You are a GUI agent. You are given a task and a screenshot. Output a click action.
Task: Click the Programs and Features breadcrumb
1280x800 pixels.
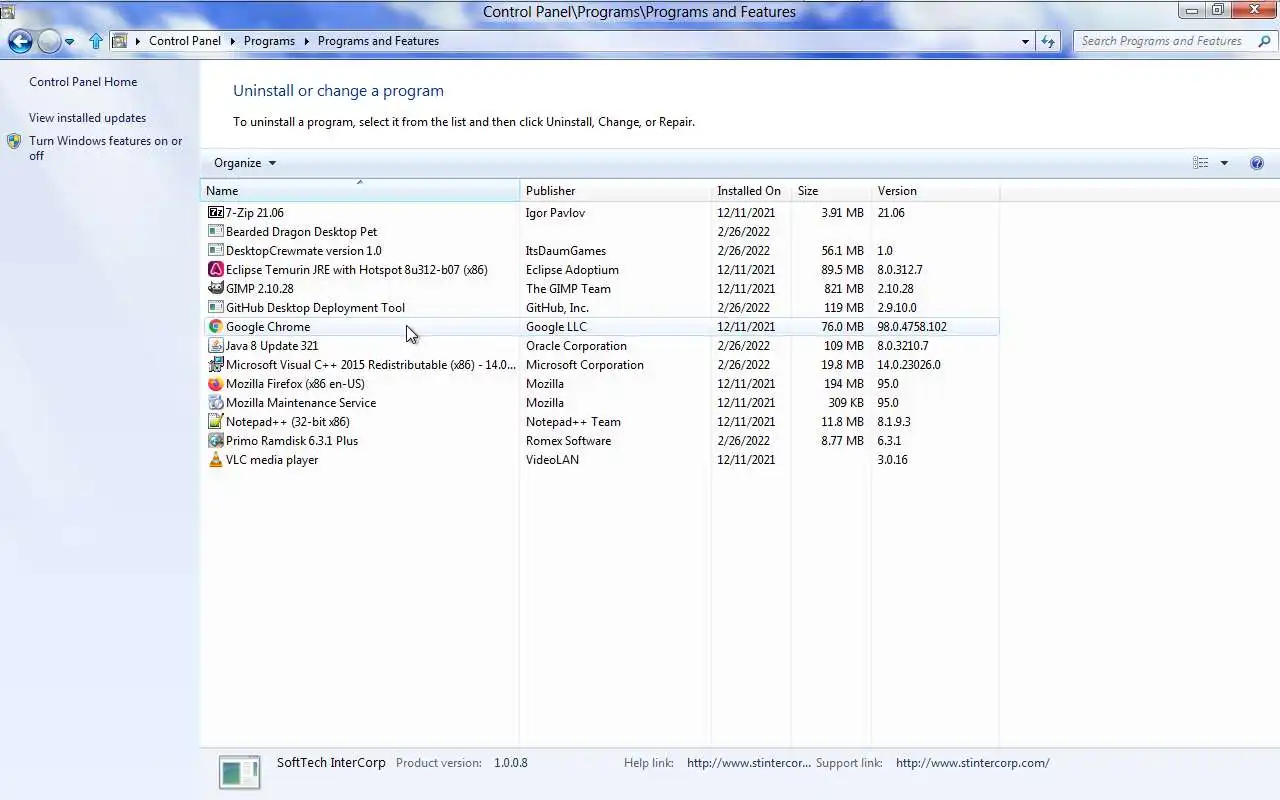378,41
